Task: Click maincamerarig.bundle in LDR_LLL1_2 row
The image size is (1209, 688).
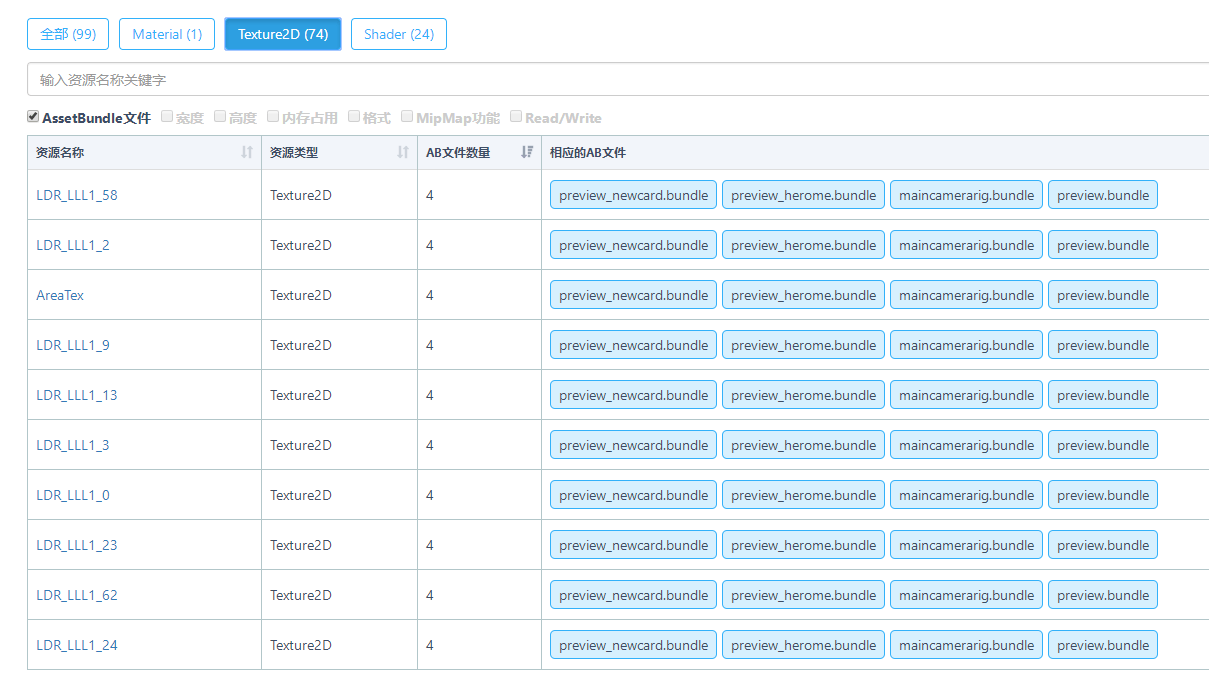Action: coord(966,245)
